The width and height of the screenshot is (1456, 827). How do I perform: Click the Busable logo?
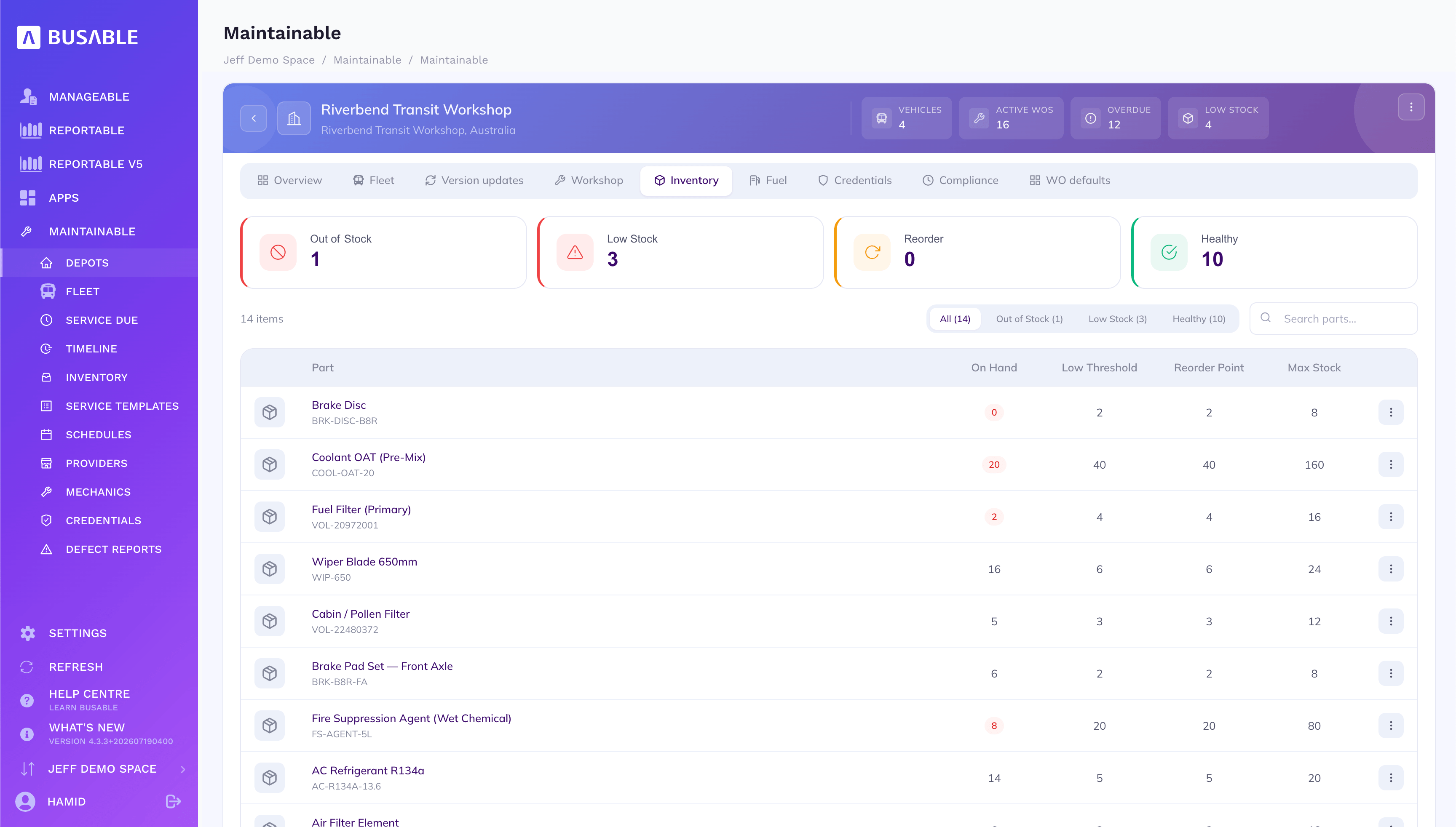[77, 37]
